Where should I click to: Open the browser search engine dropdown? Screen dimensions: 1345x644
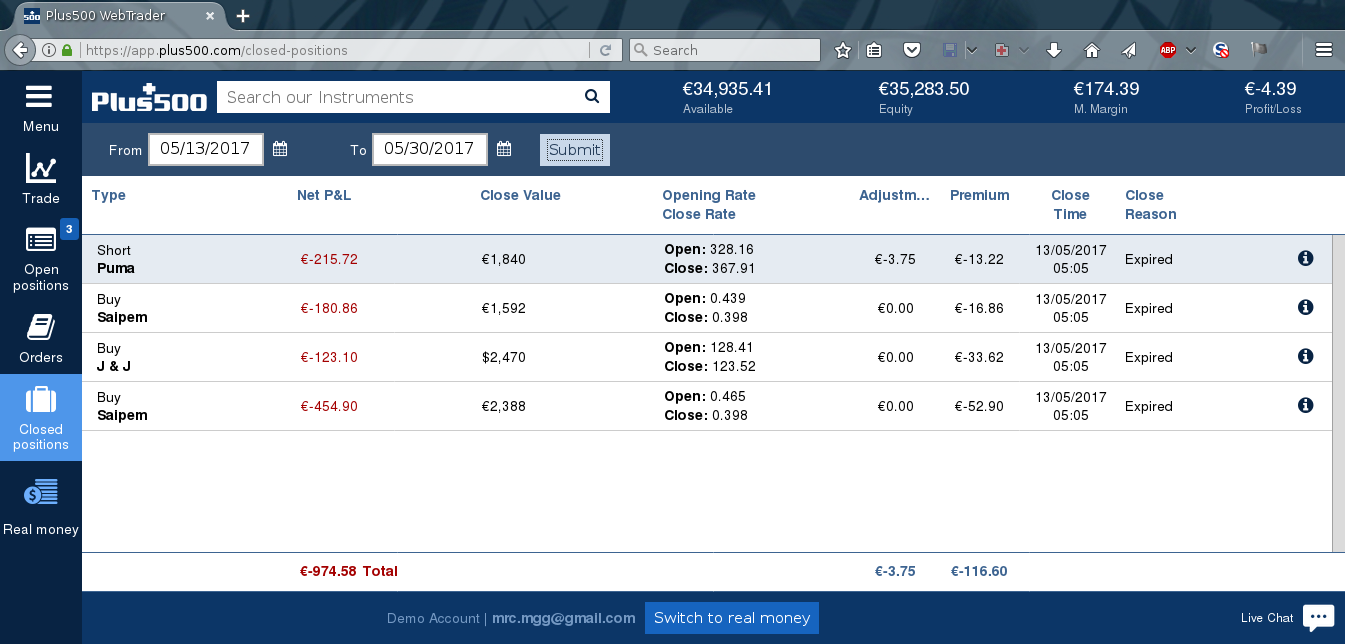(x=640, y=50)
